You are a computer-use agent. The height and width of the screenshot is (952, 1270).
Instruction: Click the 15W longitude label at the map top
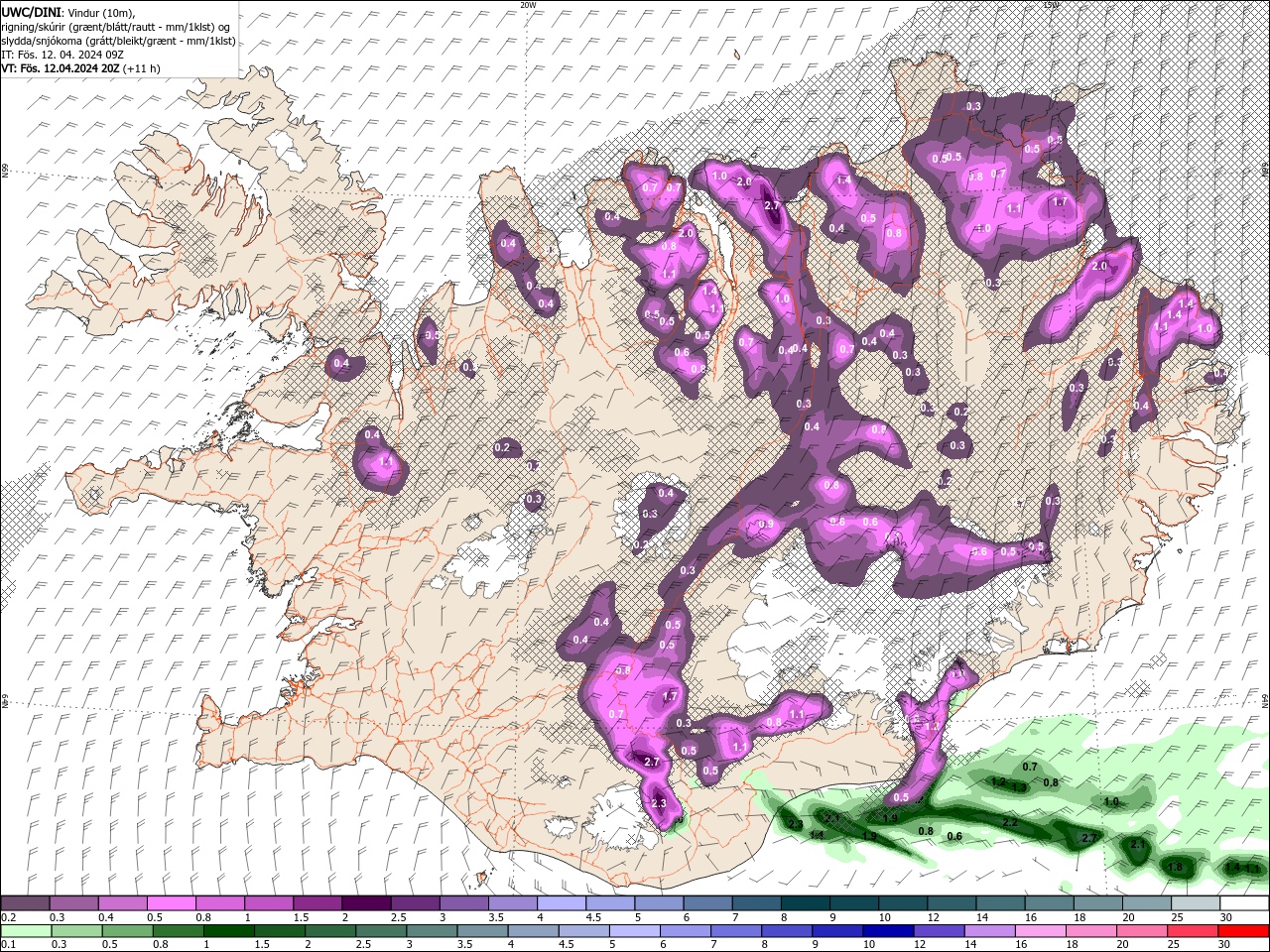[1052, 5]
